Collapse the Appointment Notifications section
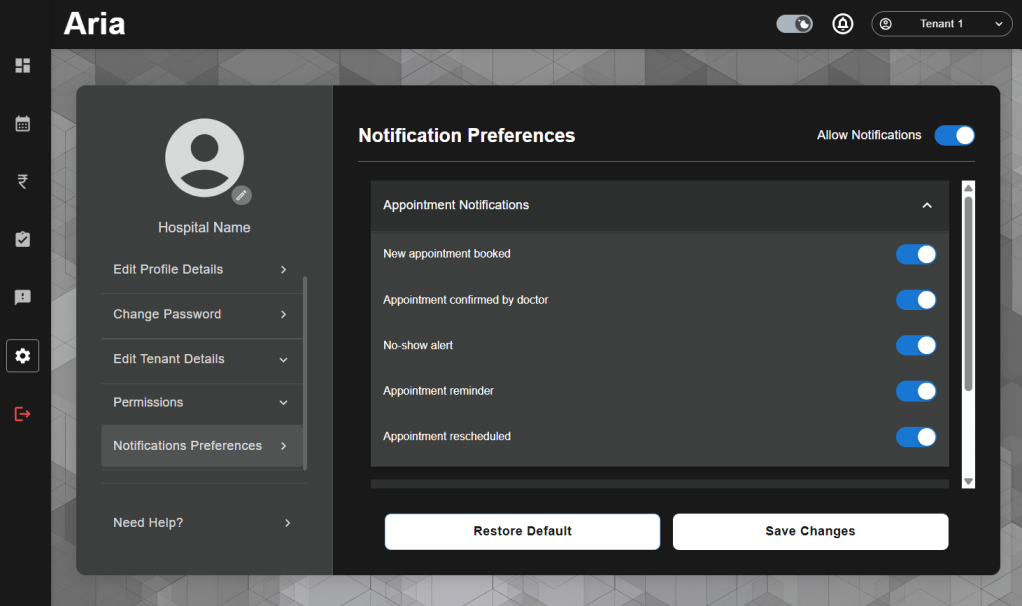The width and height of the screenshot is (1022, 606). click(x=927, y=206)
